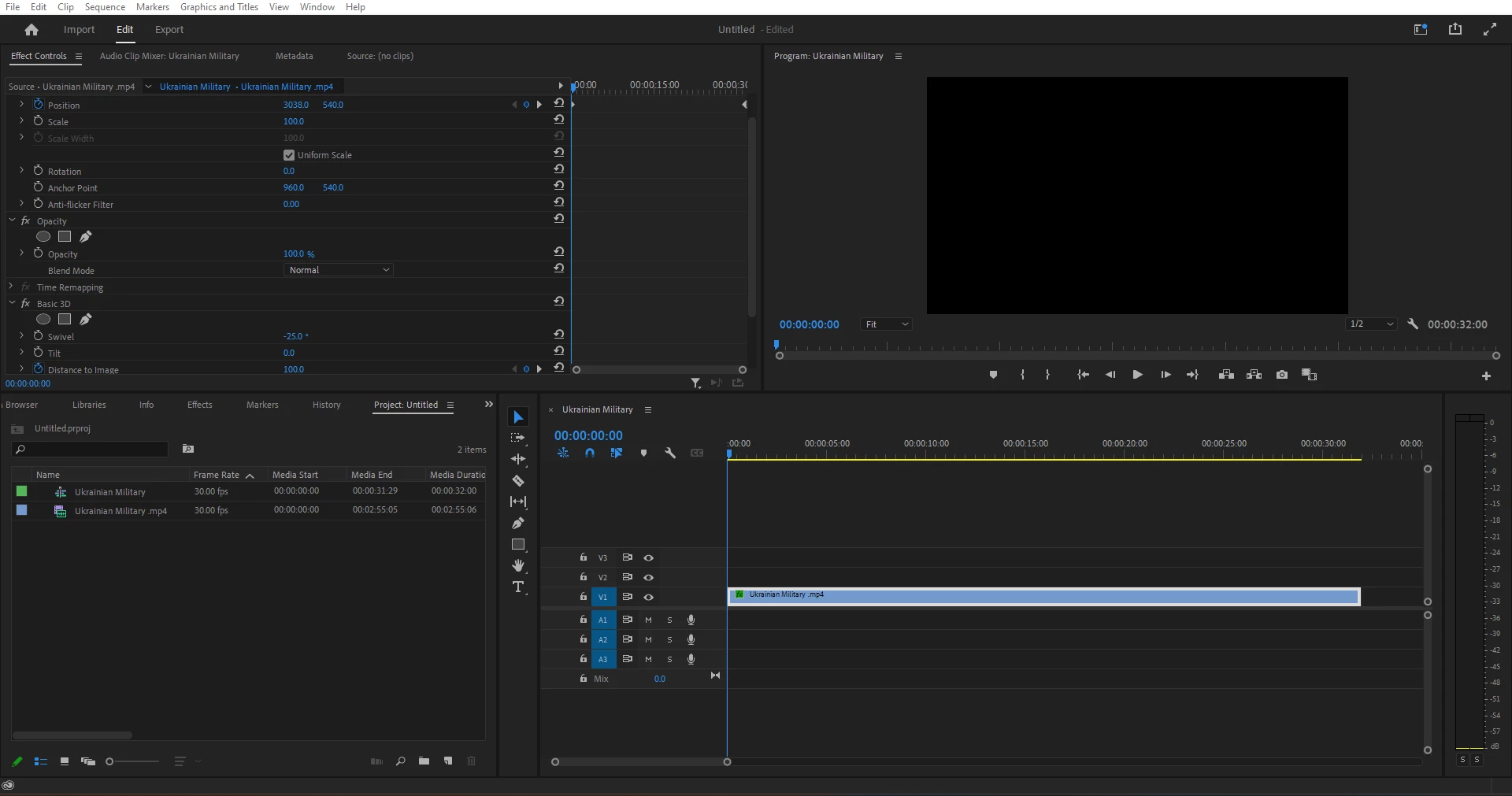This screenshot has width=1512, height=796.
Task: Select the Selection tool arrow
Action: (x=518, y=417)
